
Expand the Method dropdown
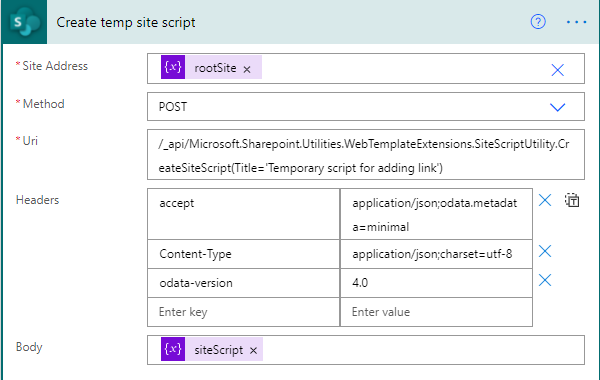pyautogui.click(x=558, y=107)
